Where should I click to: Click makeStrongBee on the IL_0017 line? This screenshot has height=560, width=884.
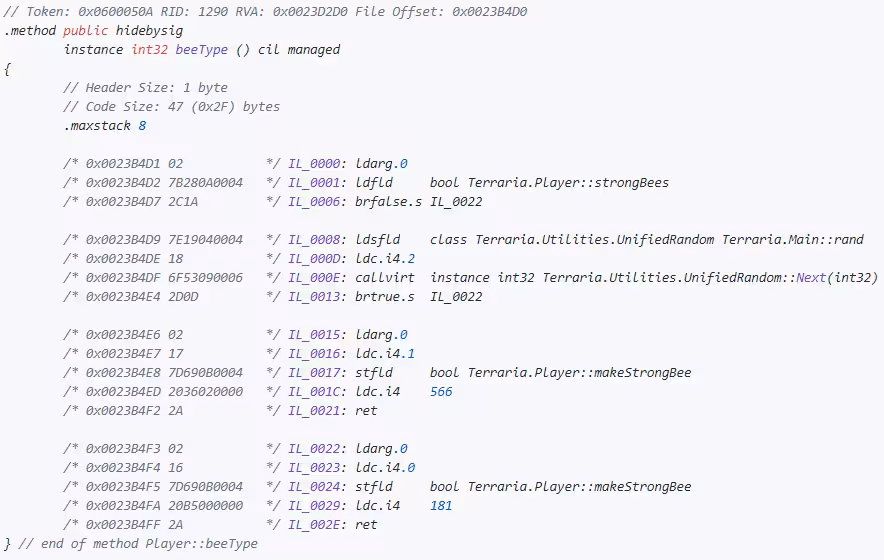pyautogui.click(x=643, y=373)
